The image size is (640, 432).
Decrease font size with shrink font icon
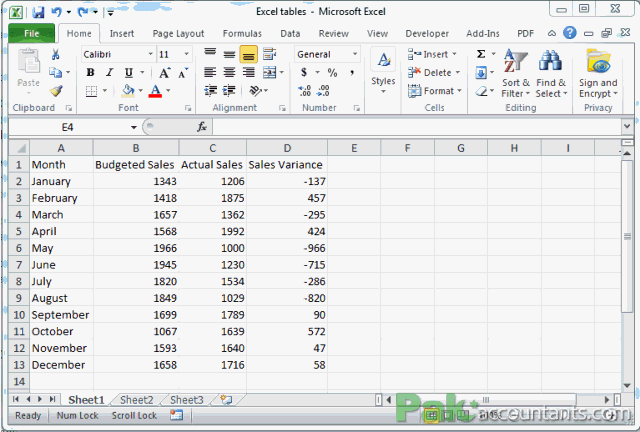(182, 73)
